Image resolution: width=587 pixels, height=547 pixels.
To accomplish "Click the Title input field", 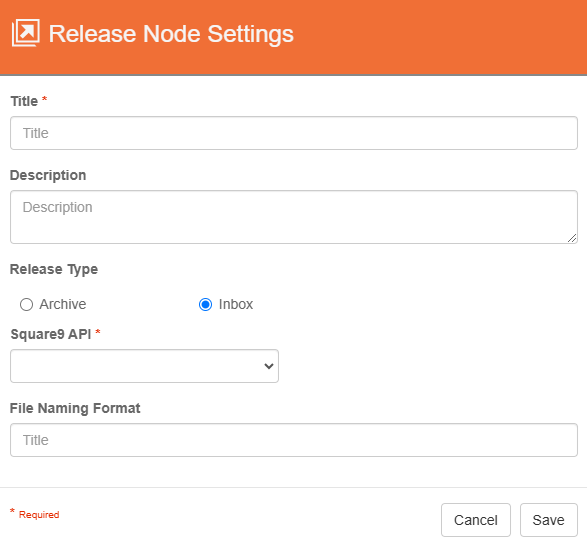I will 294,133.
